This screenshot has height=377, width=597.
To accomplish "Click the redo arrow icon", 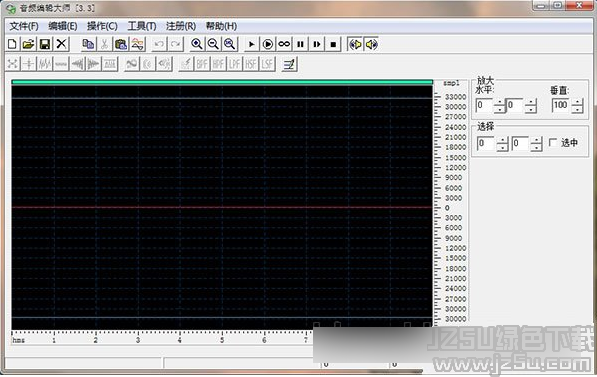I will coord(176,44).
